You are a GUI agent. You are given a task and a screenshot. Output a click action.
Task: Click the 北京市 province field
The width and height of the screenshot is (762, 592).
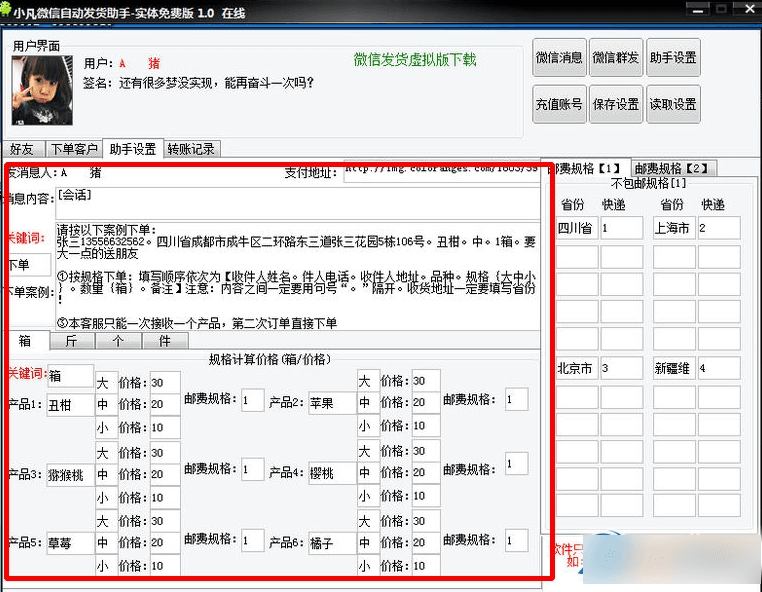(575, 368)
